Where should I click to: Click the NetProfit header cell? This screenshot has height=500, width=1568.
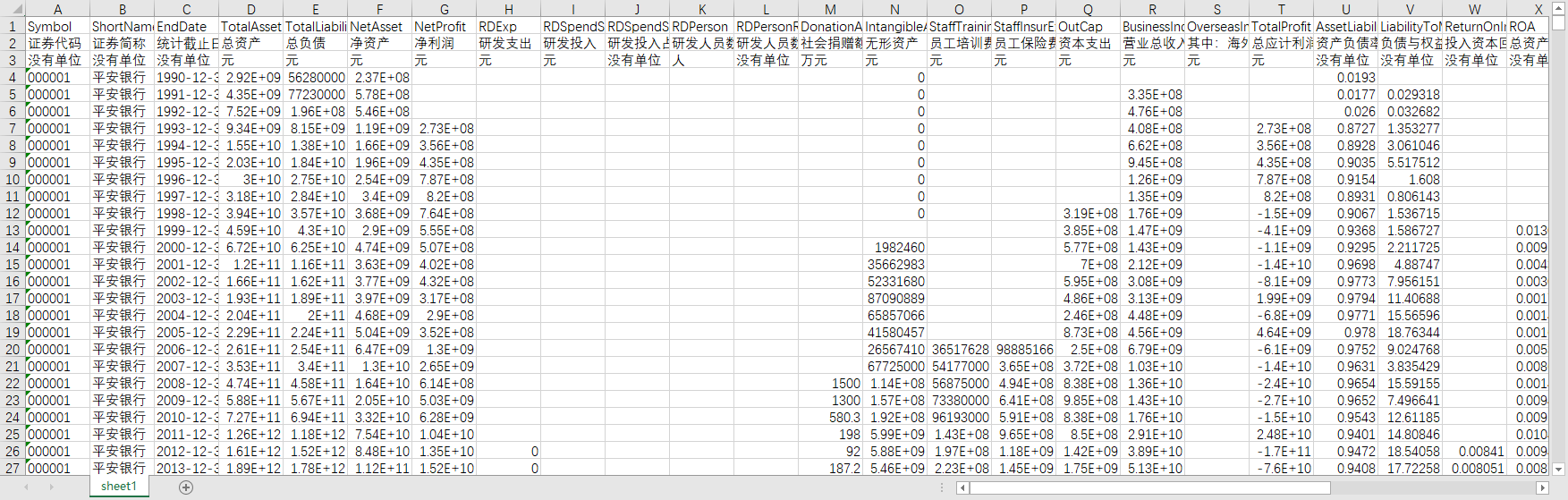445,27
